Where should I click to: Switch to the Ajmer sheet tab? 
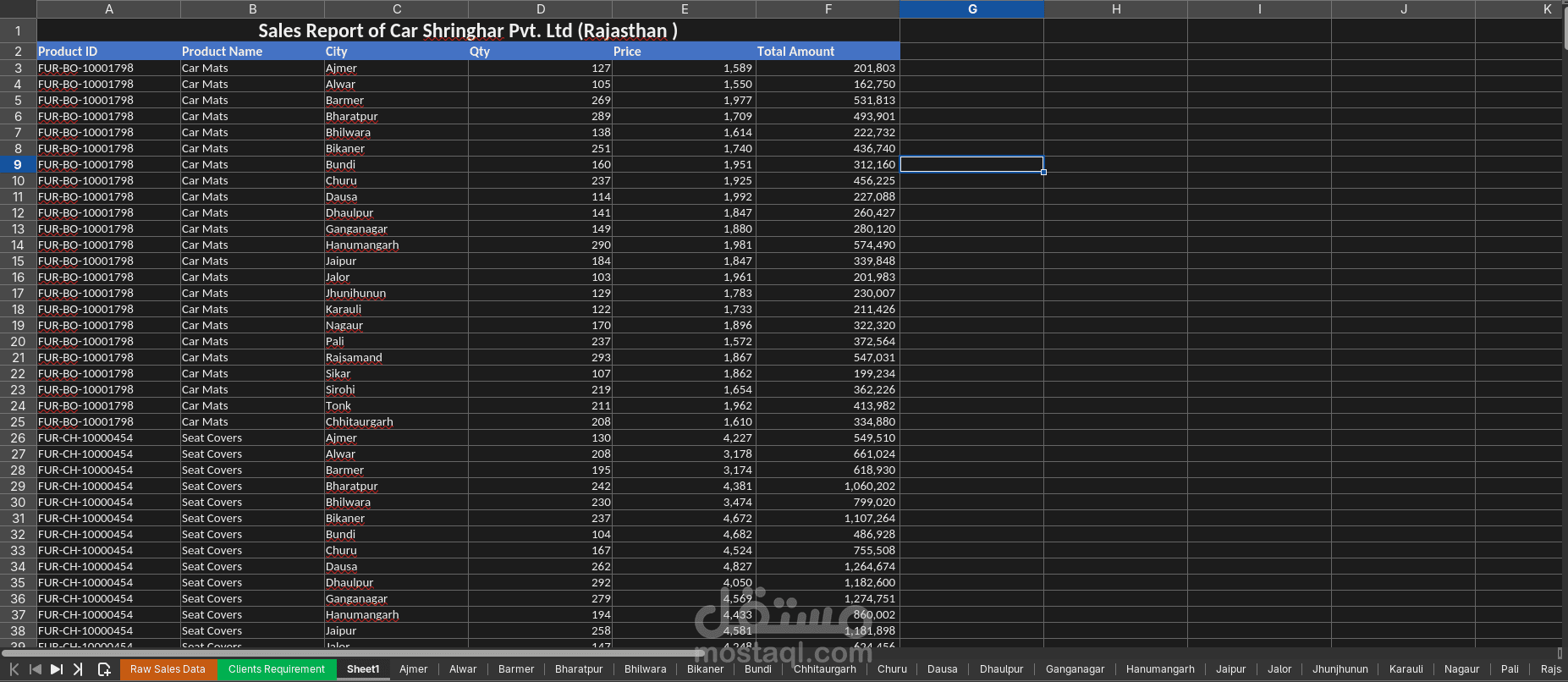click(414, 669)
